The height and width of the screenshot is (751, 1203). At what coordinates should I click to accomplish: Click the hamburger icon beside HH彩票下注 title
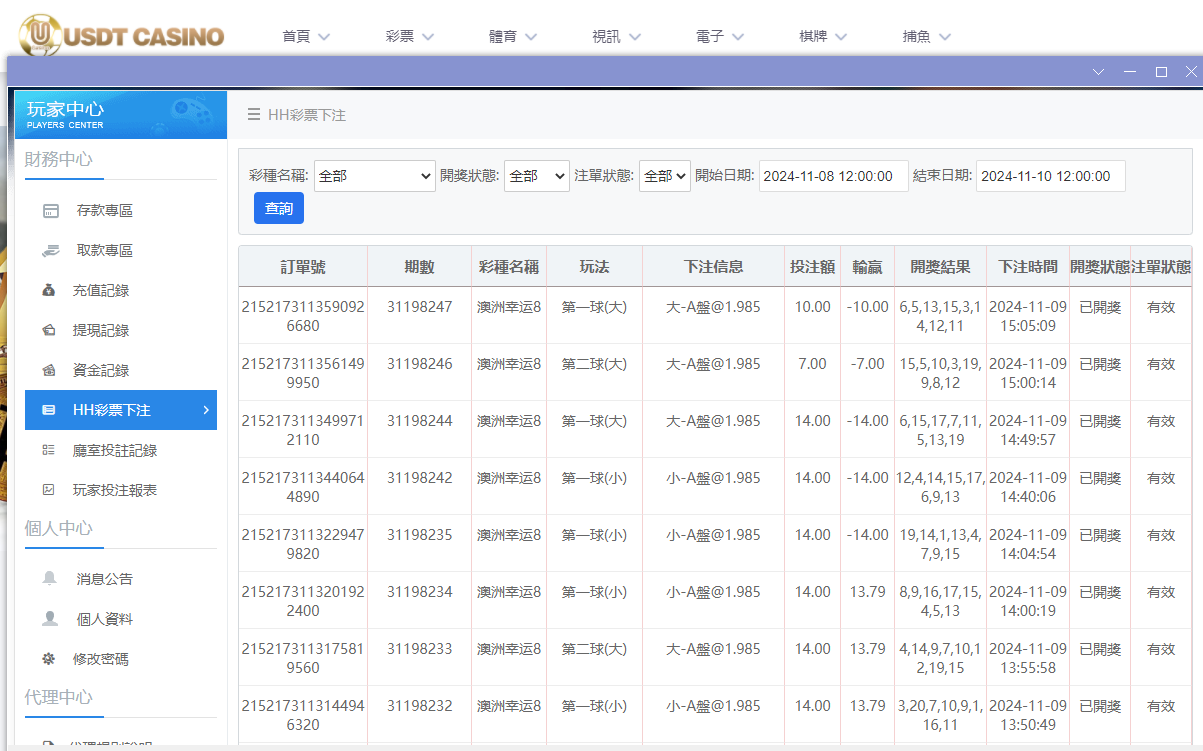coord(254,114)
